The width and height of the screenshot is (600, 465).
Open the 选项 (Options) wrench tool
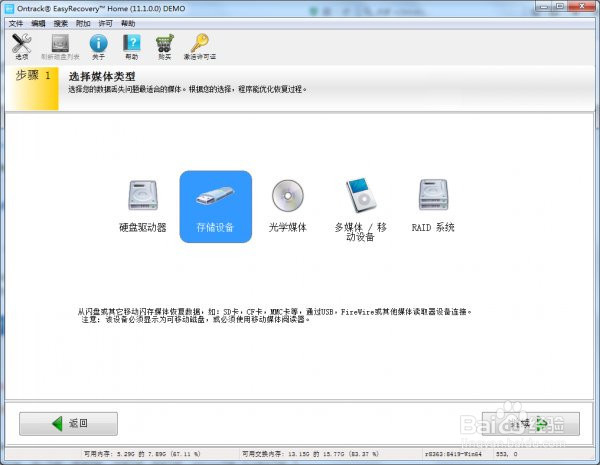(21, 47)
